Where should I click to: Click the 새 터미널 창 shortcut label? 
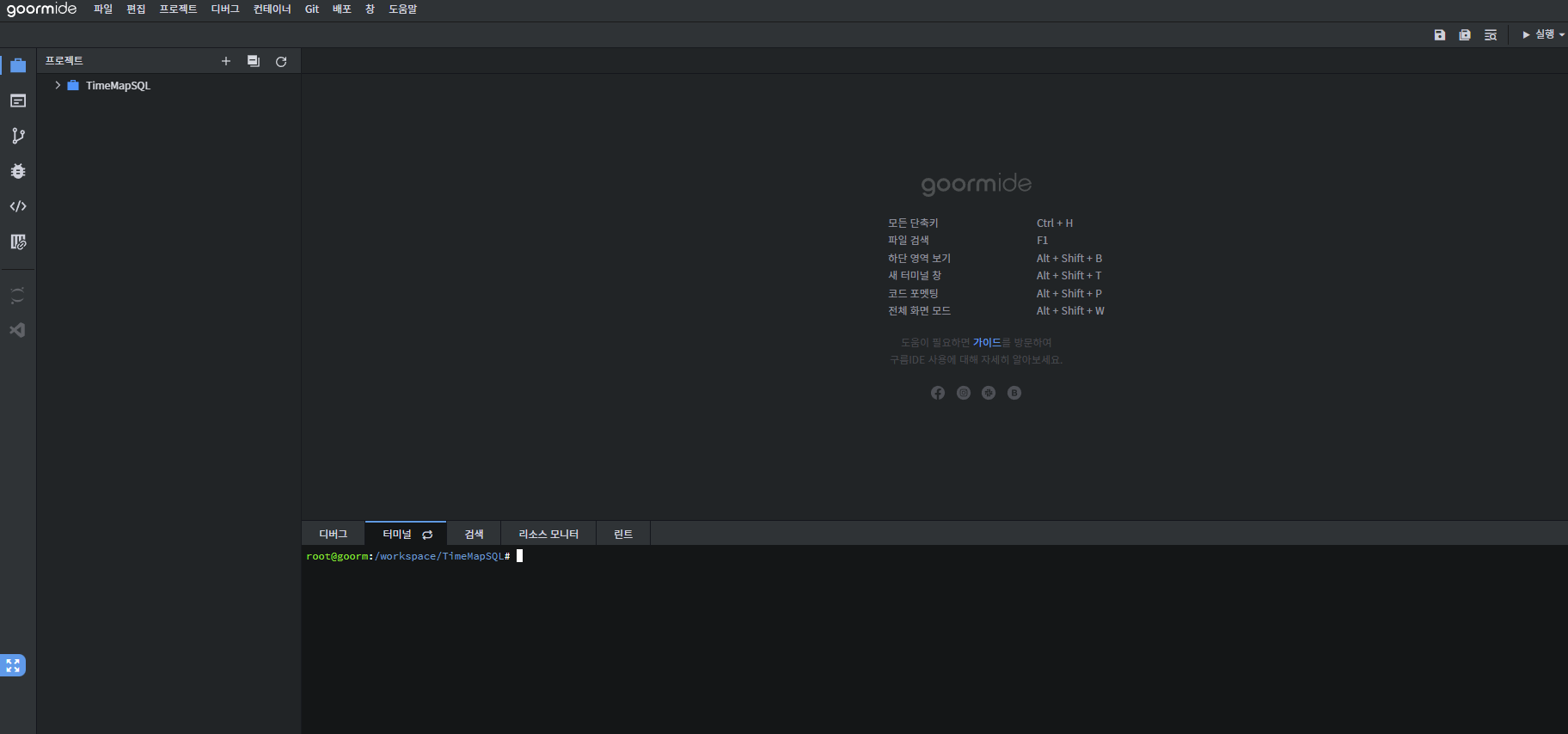915,275
